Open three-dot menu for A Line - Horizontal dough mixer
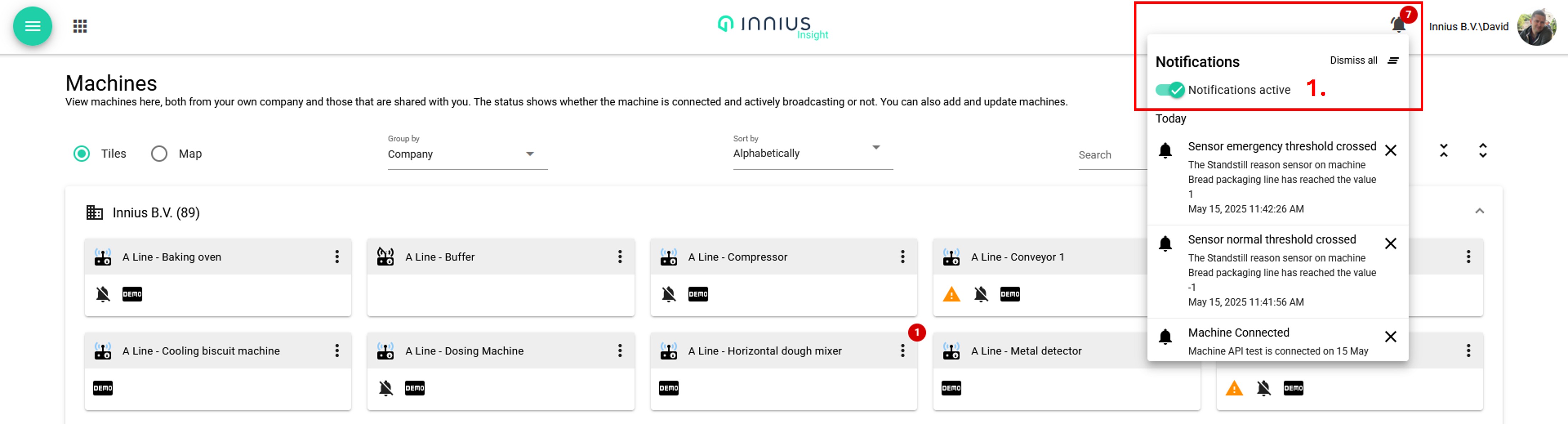Viewport: 1568px width, 424px height. tap(903, 350)
